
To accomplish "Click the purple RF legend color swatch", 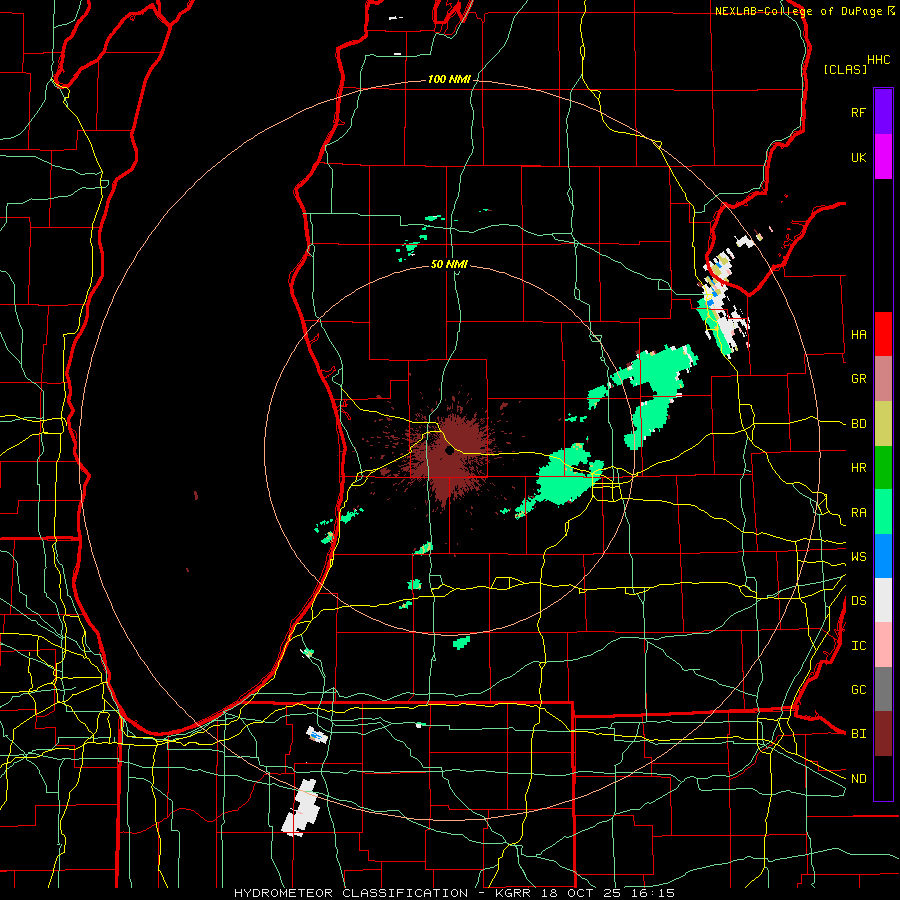I will click(883, 112).
